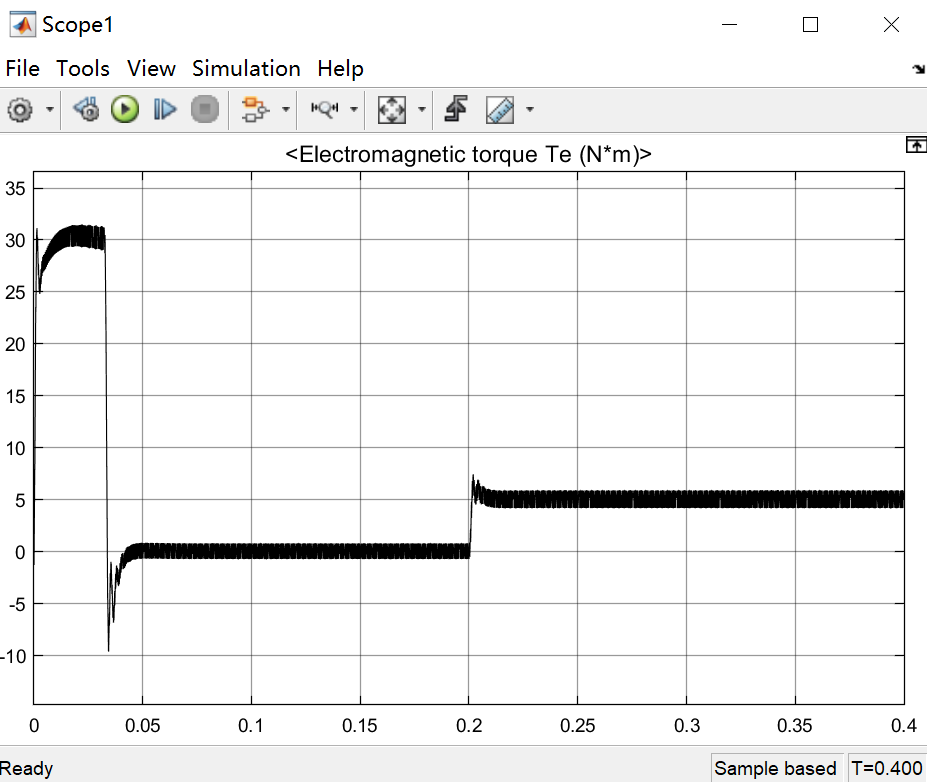Open the File menu
Image resolution: width=927 pixels, height=782 pixels.
coord(22,69)
